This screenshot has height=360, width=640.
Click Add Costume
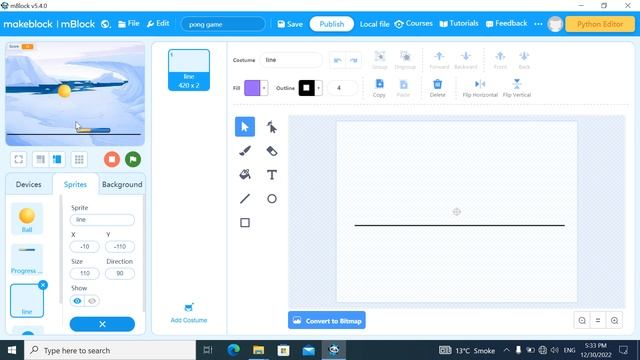point(189,313)
